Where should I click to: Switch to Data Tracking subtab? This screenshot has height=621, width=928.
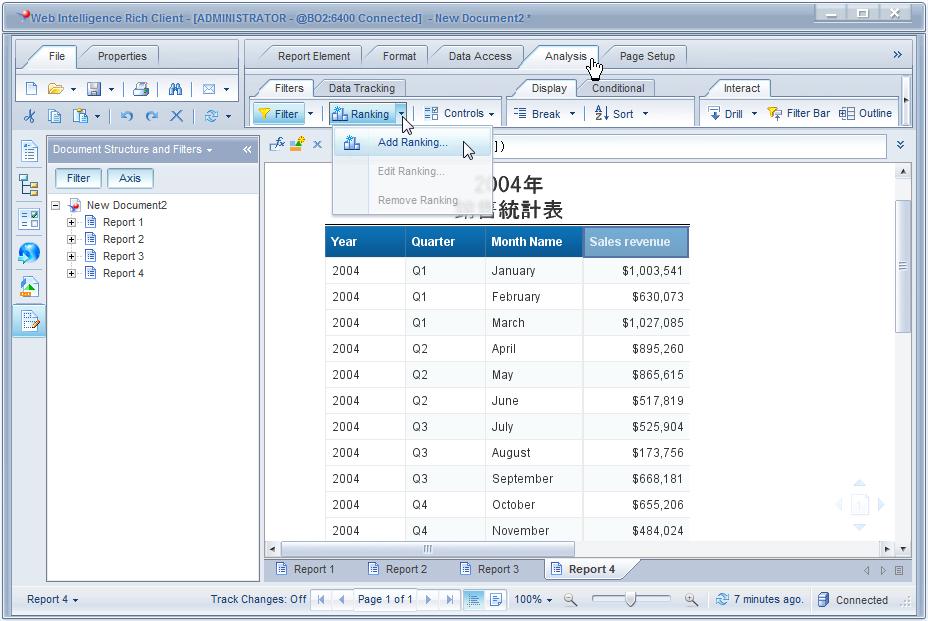tap(362, 88)
